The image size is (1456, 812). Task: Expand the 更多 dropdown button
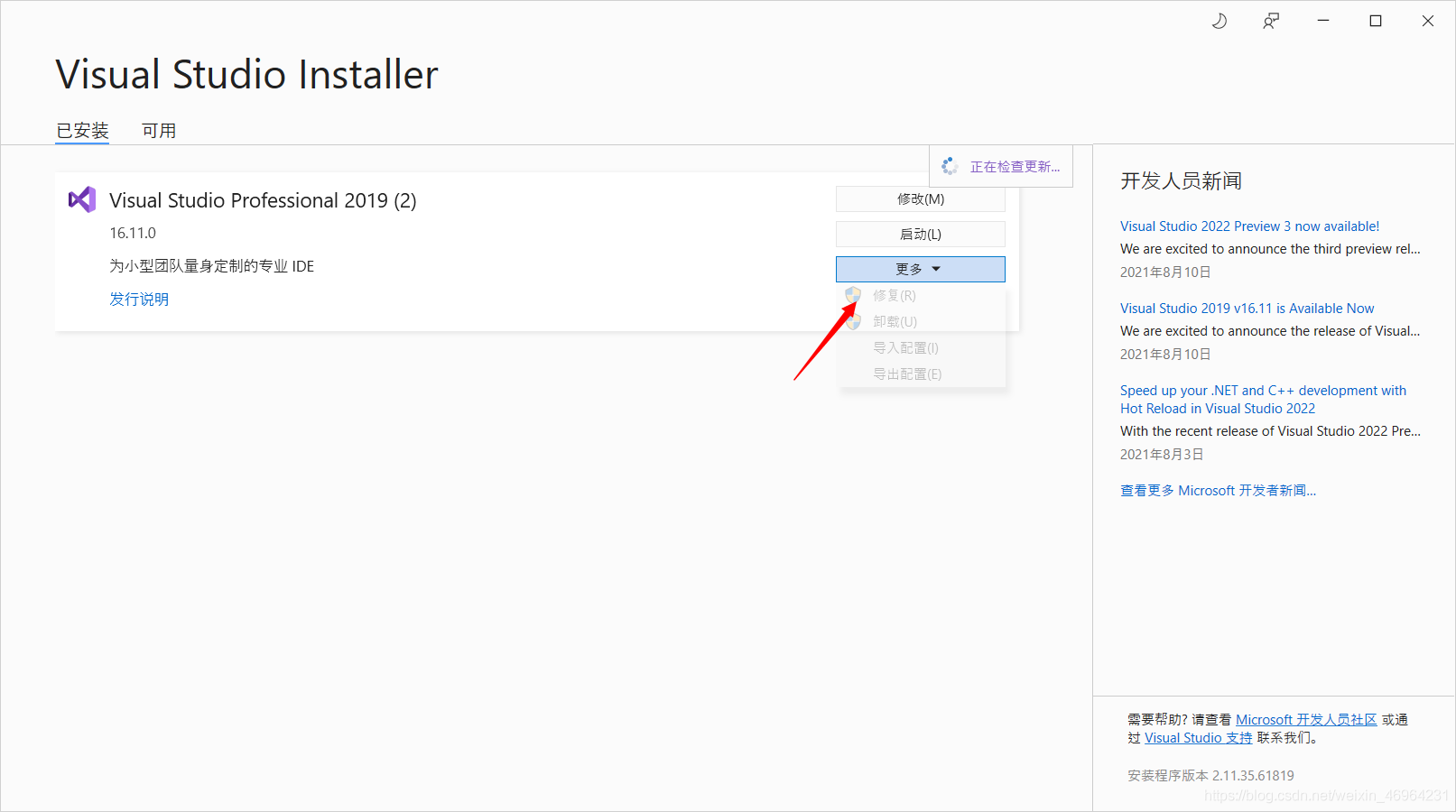tap(920, 269)
